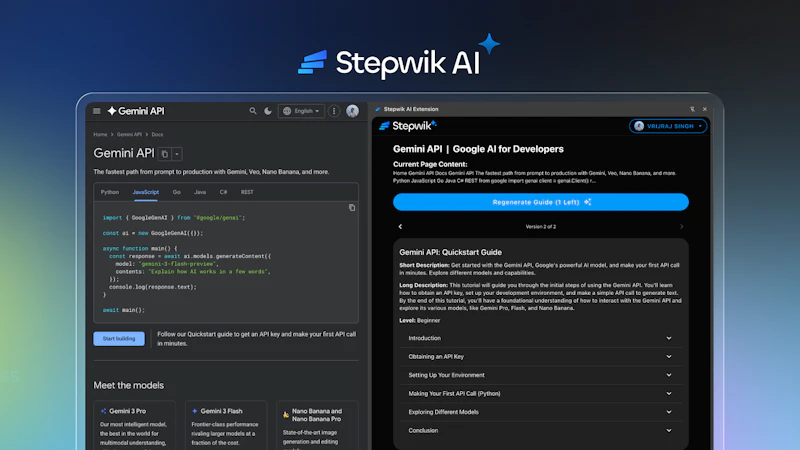Switch to the Python code tab

point(110,192)
